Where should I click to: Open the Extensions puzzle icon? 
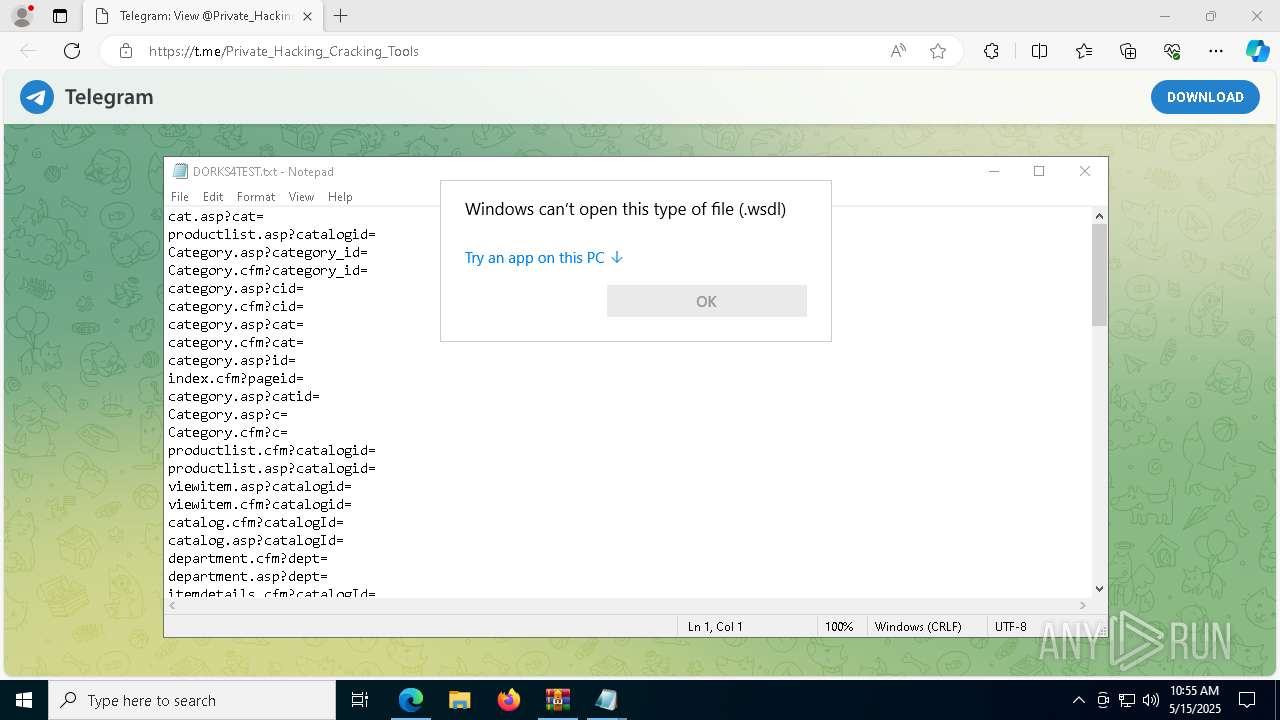click(991, 51)
